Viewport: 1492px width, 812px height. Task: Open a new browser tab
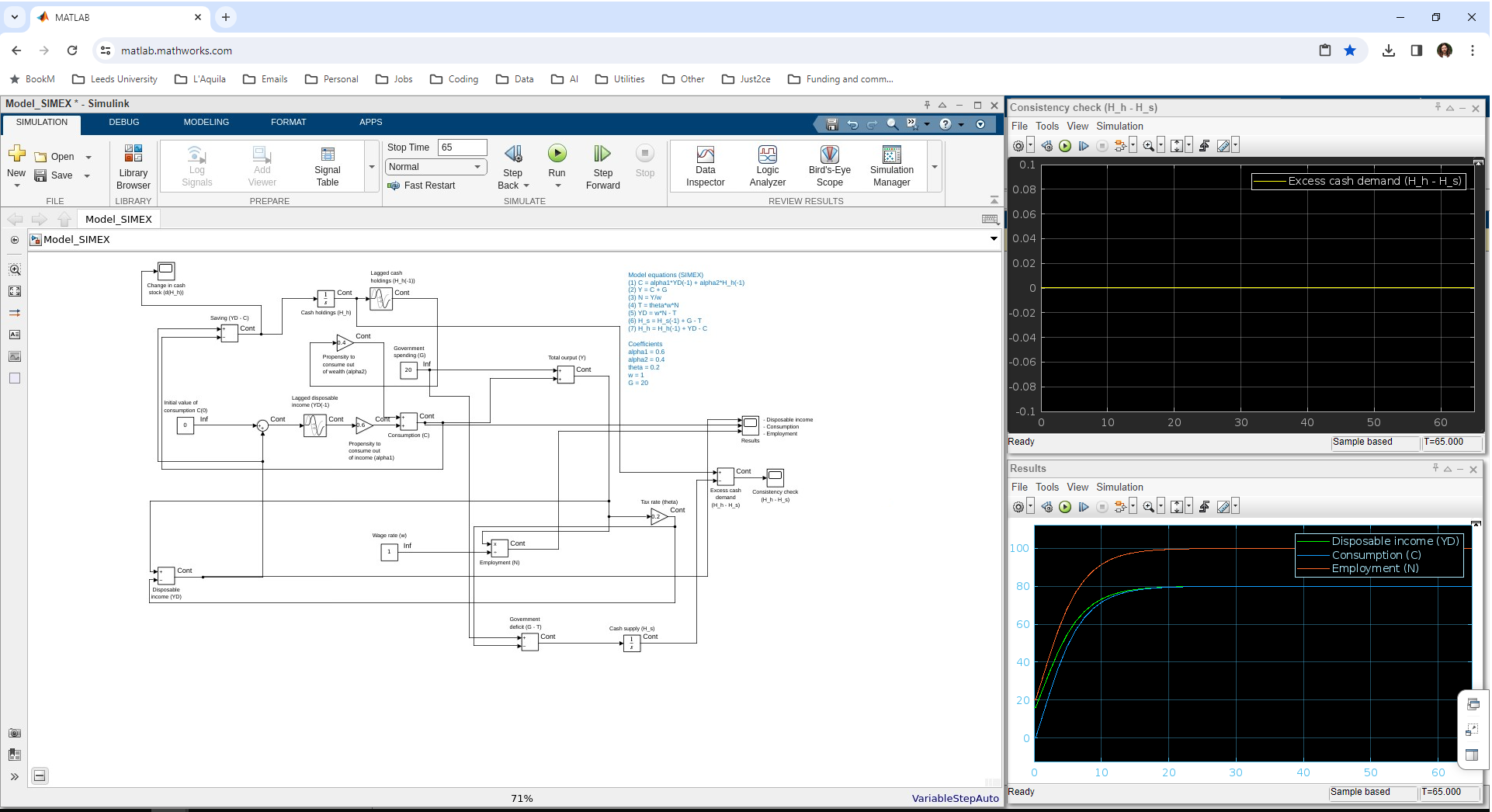click(x=225, y=17)
